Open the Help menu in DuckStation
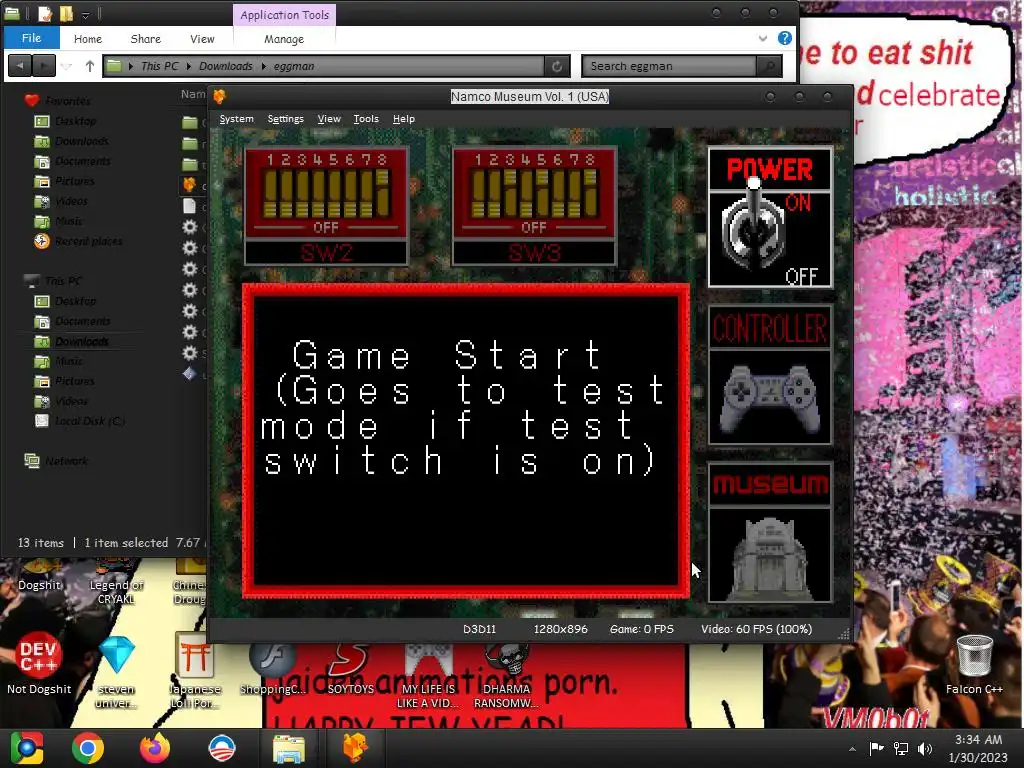1024x768 pixels. (404, 119)
